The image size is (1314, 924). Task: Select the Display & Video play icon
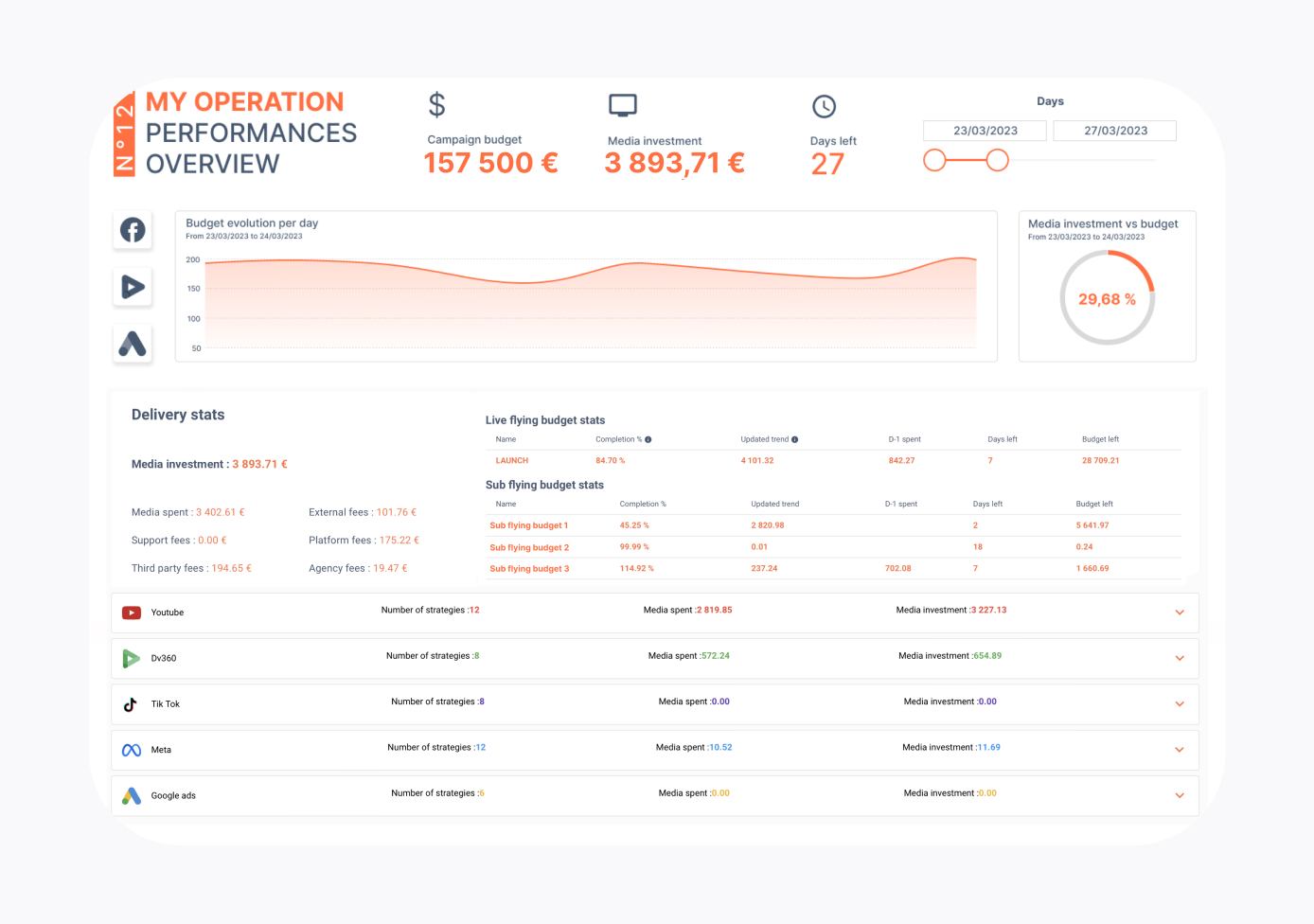coord(133,286)
